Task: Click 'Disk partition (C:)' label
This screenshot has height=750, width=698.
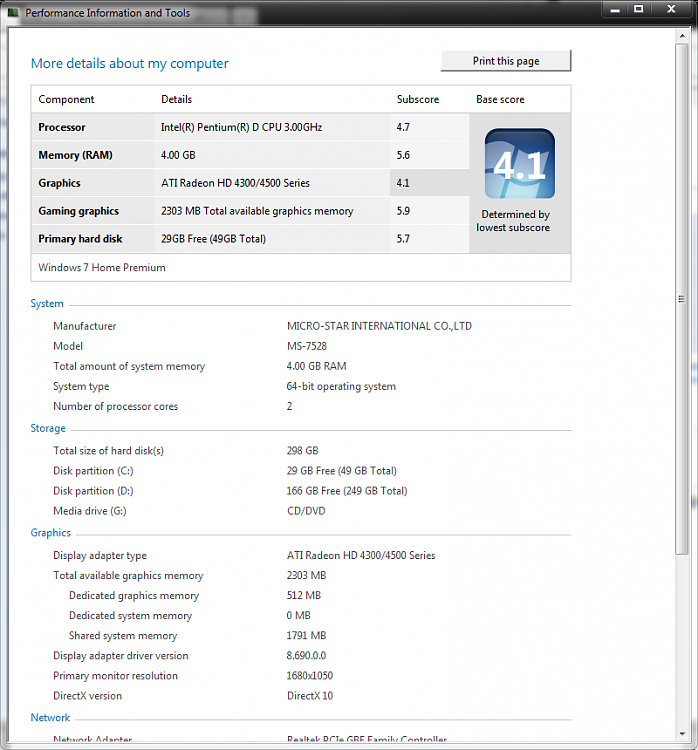Action: [93, 471]
